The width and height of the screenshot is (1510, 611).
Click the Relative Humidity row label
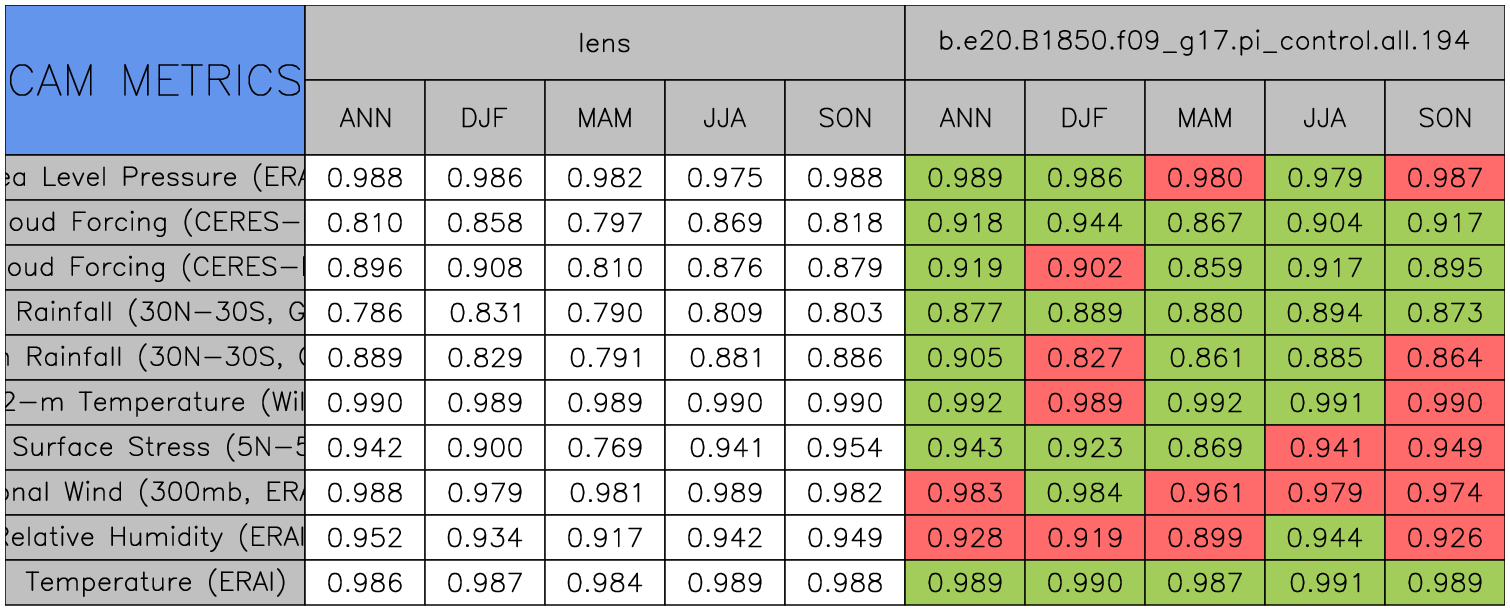[155, 537]
